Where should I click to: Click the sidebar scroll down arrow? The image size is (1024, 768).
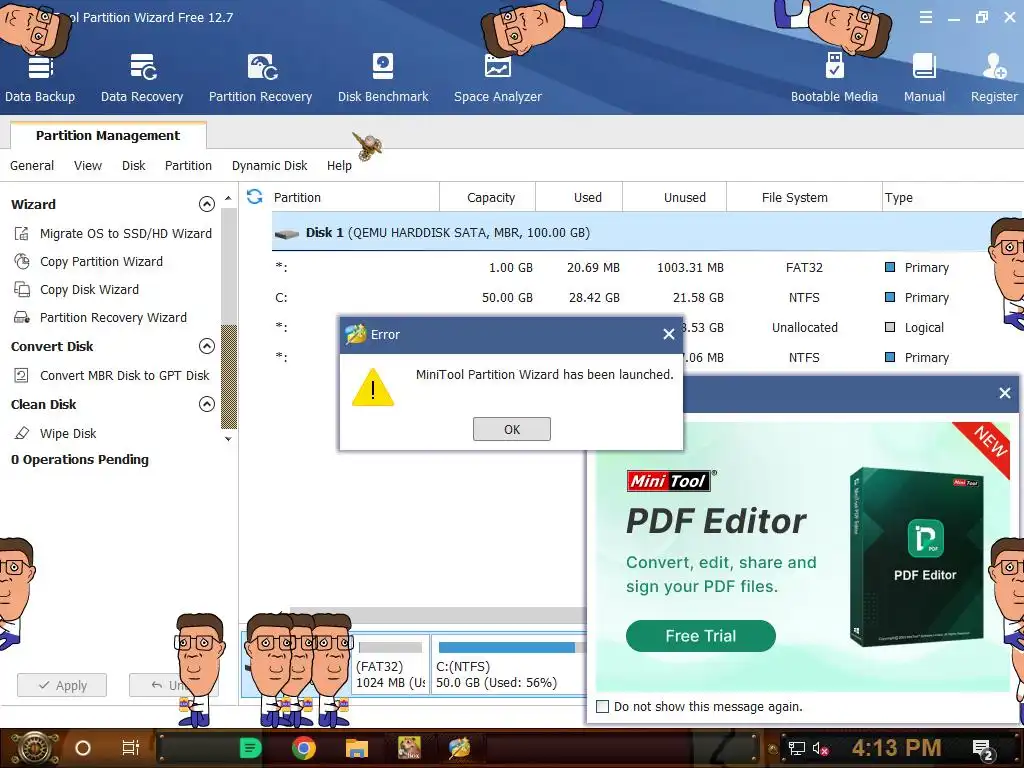pyautogui.click(x=228, y=439)
